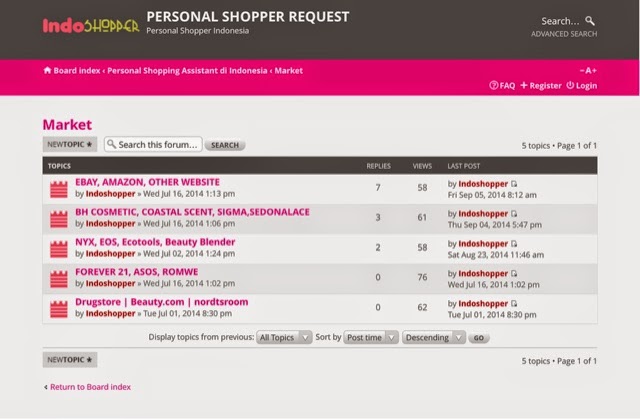
Task: Click the VIEWS column header
Action: click(422, 166)
